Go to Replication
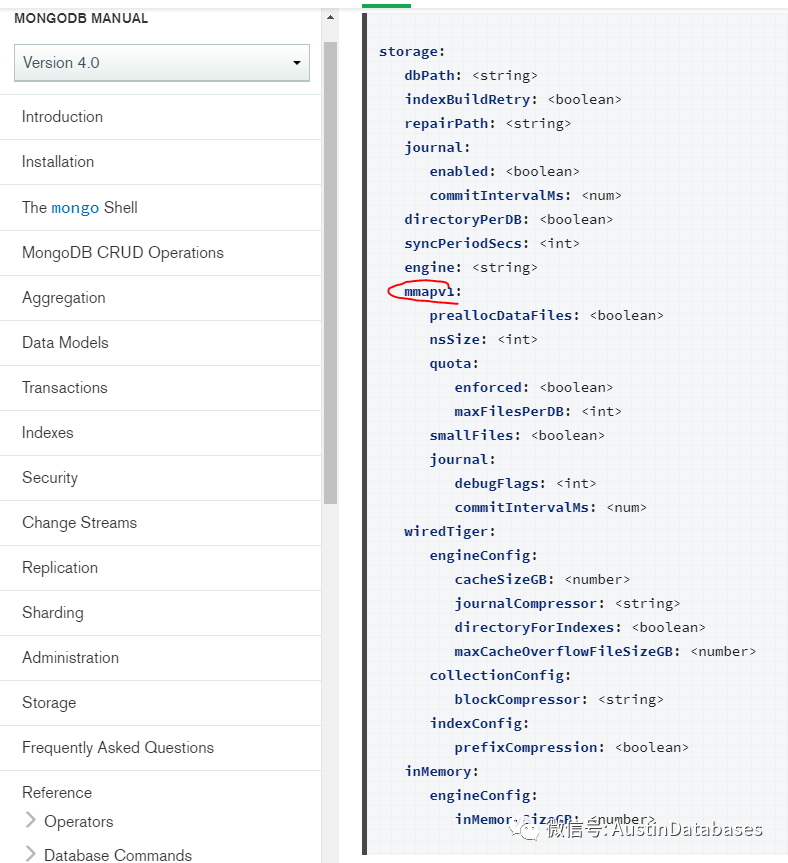Viewport: 788px width, 863px height. [60, 567]
